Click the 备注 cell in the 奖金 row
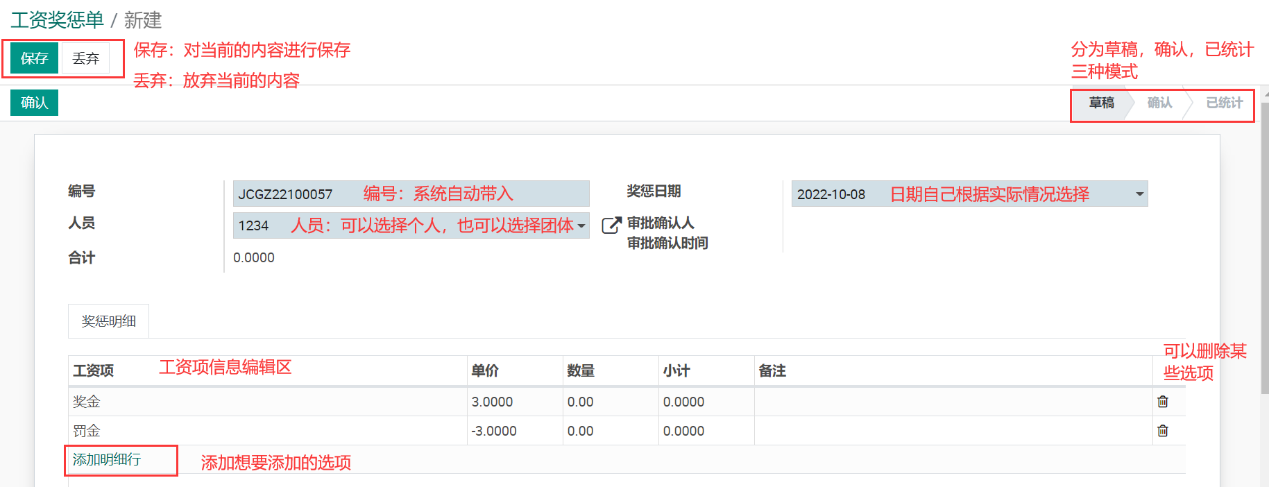The image size is (1269, 487). tap(950, 402)
